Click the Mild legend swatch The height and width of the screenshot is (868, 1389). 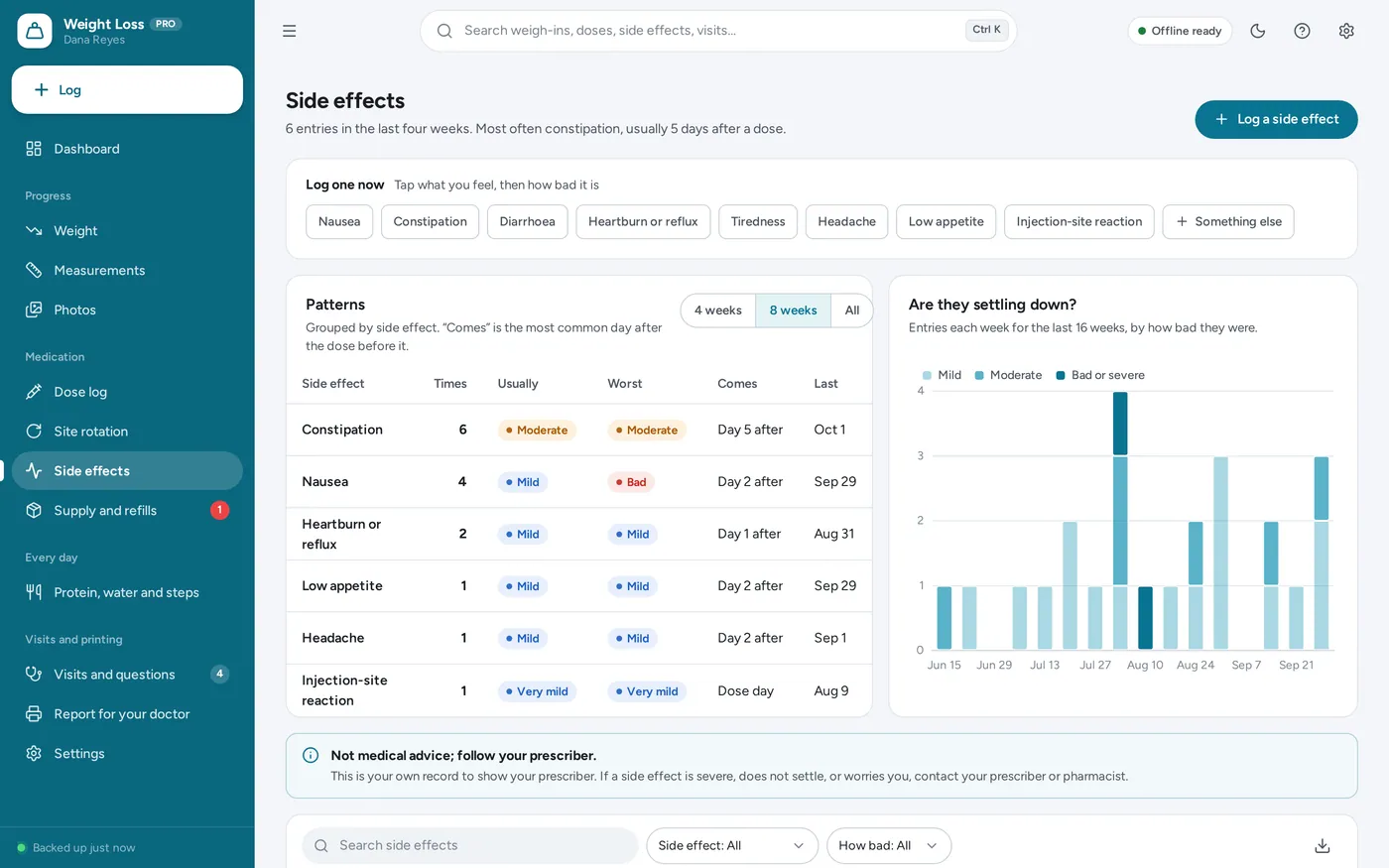[927, 376]
